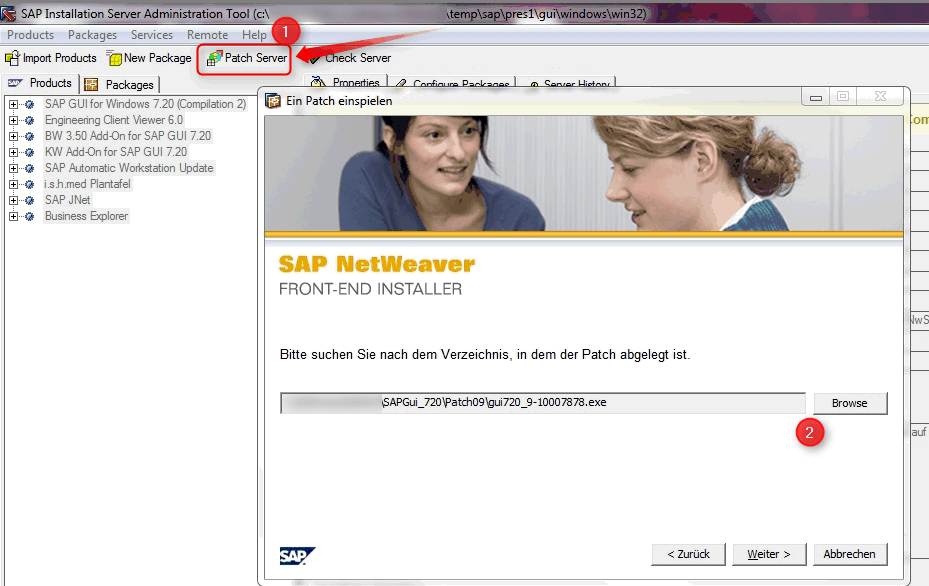Open the Configure Packages tab

pos(452,83)
